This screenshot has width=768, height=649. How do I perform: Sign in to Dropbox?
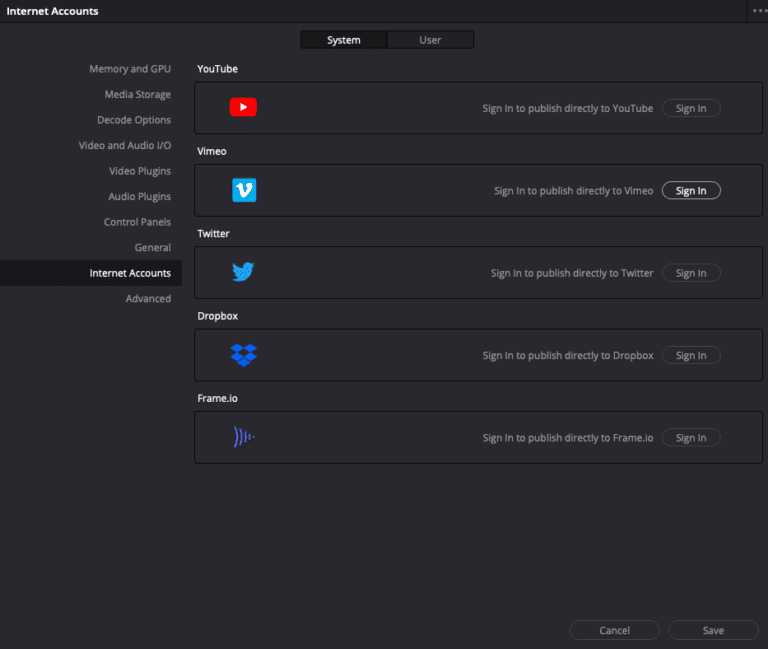[x=691, y=355]
